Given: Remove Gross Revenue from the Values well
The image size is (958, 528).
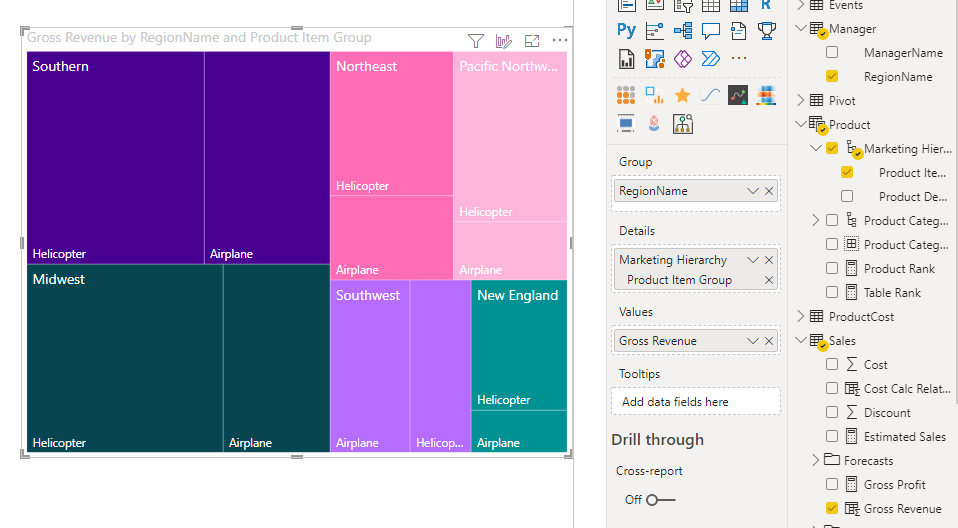Looking at the screenshot, I should tap(769, 341).
